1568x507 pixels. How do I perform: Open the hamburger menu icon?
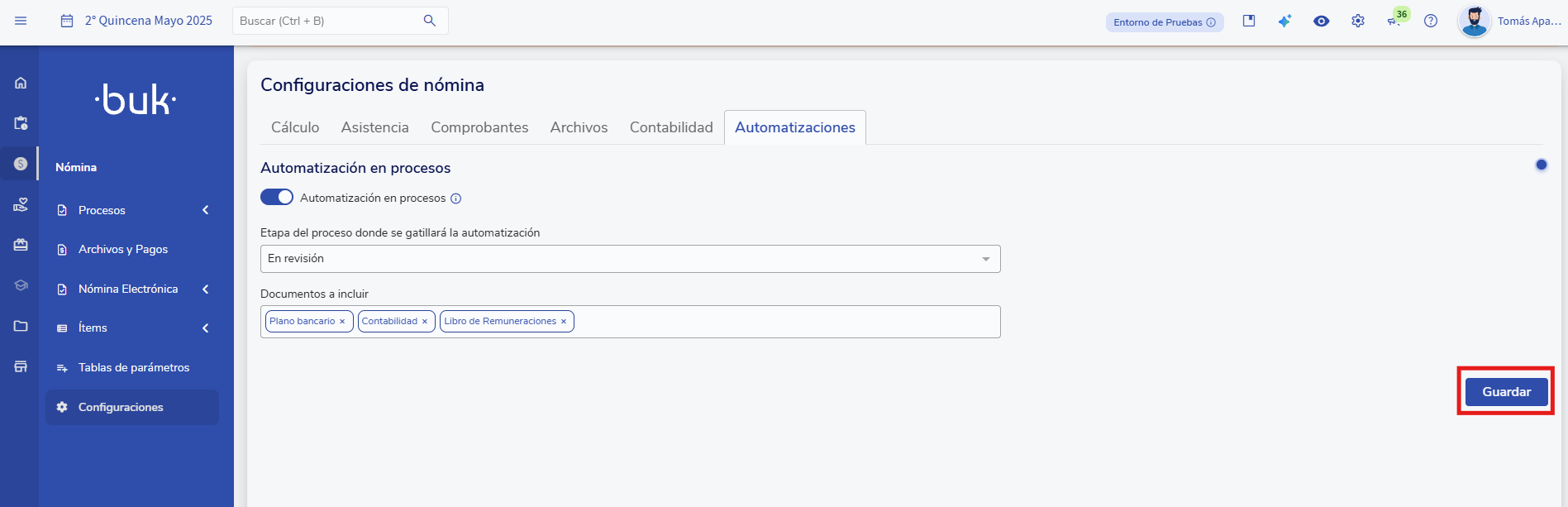click(x=21, y=21)
